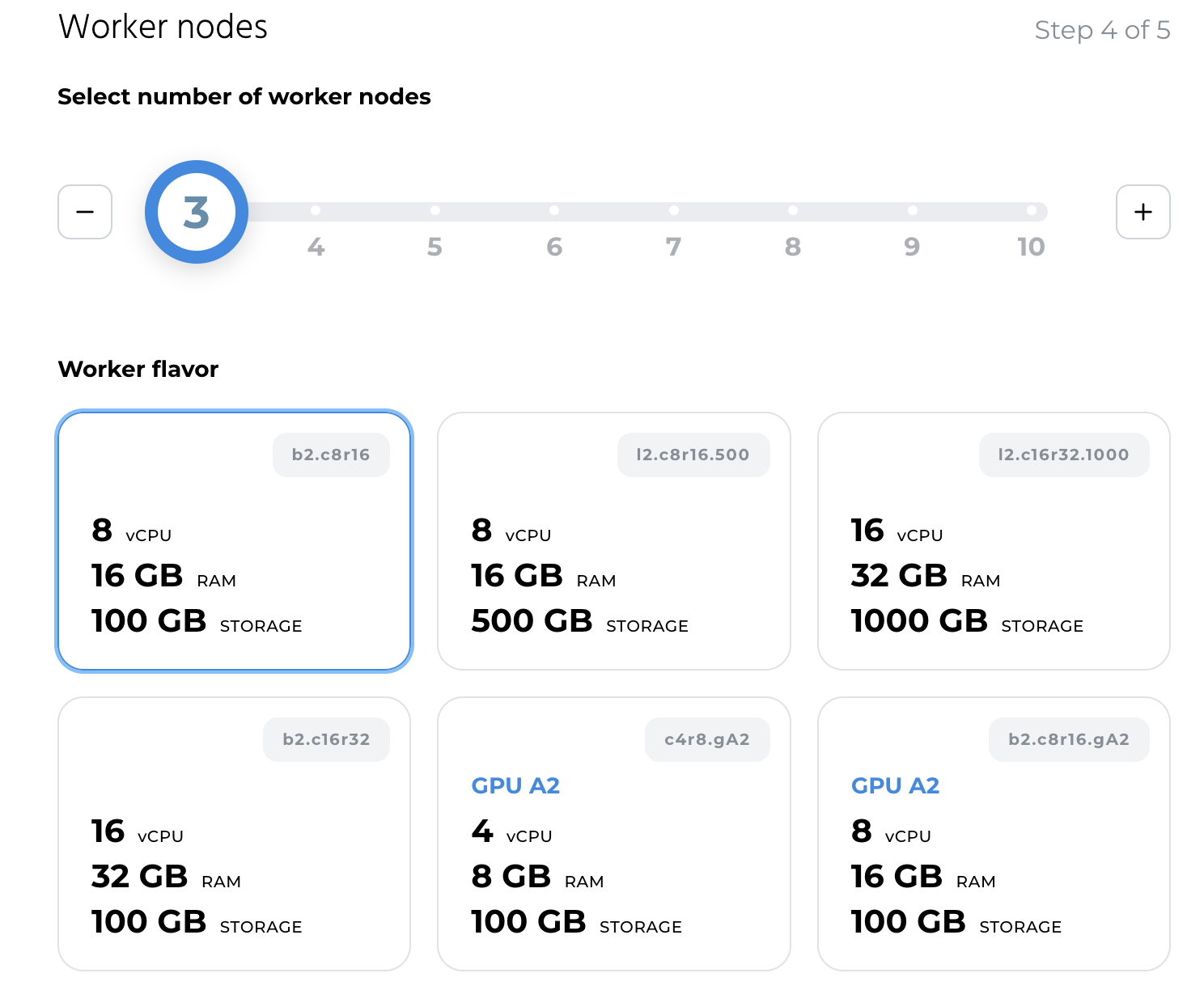Set worker node slider to 5
1204x990 pixels.
435,211
